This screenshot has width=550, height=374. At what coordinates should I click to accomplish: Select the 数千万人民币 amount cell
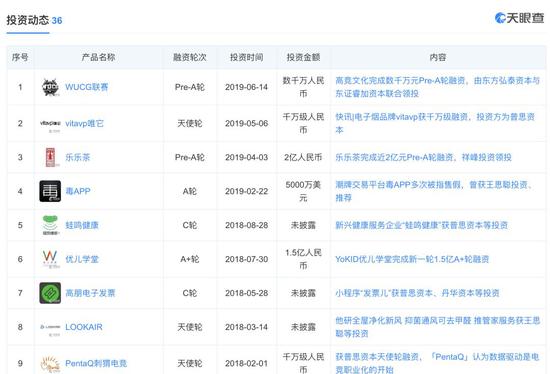coord(303,87)
